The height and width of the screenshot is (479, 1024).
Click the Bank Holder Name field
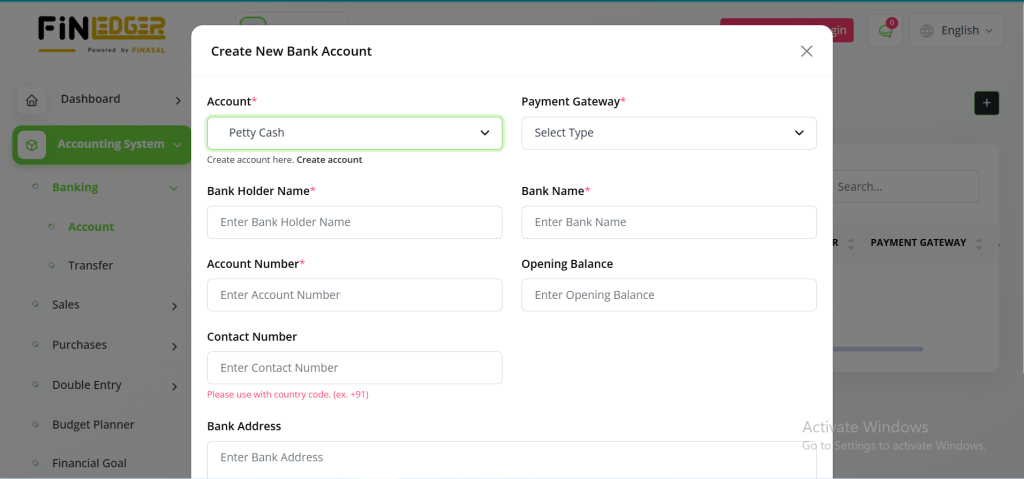(x=354, y=222)
